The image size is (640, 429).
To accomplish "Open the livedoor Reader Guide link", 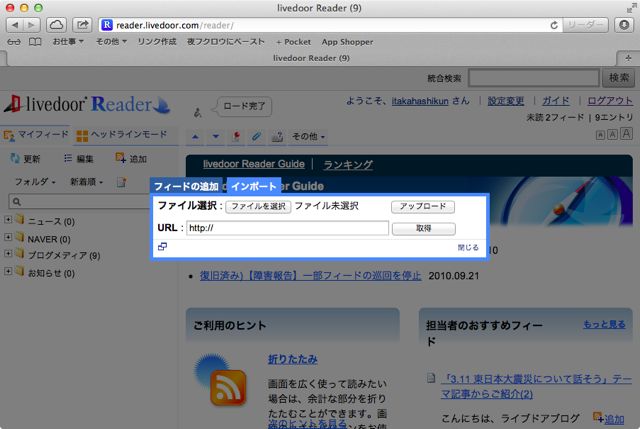I will coord(253,164).
